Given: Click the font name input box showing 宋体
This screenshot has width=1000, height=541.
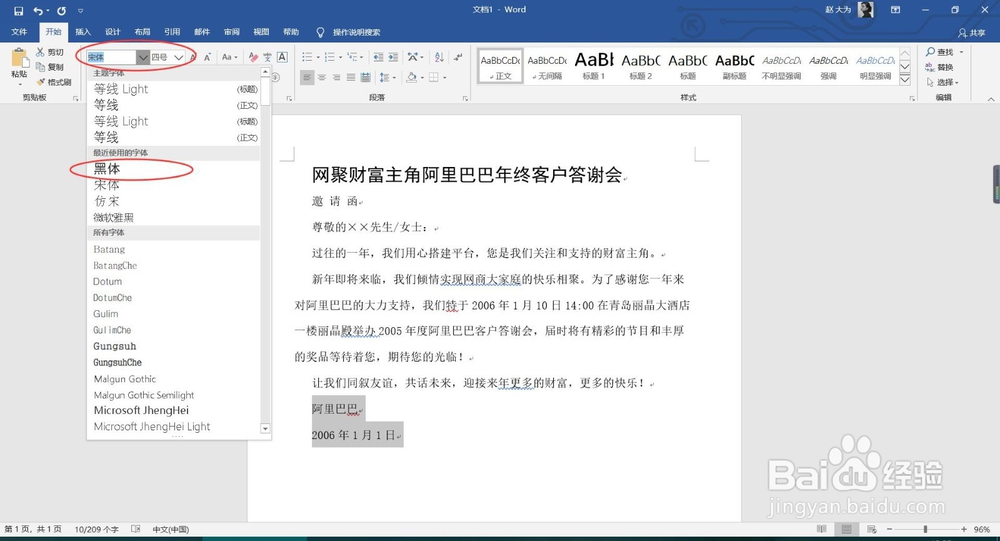Looking at the screenshot, I should click(x=111, y=57).
